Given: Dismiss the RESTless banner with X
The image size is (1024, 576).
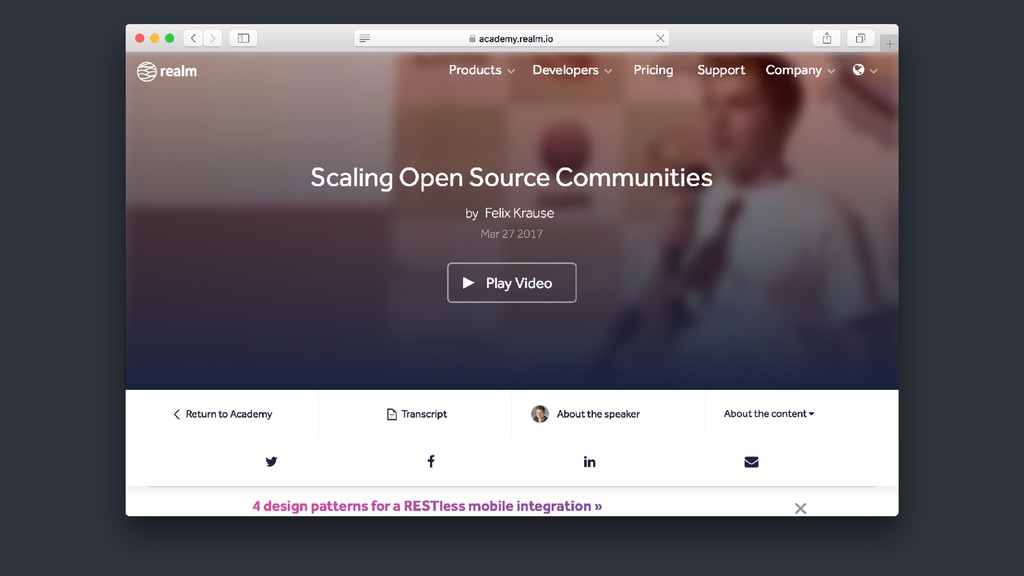Looking at the screenshot, I should (801, 508).
